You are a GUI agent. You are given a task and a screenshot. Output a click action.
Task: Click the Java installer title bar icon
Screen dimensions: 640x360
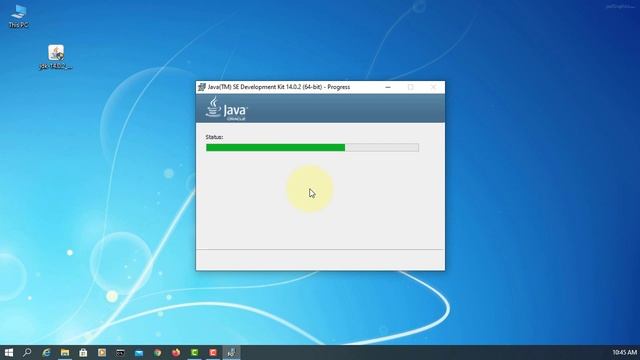(202, 87)
